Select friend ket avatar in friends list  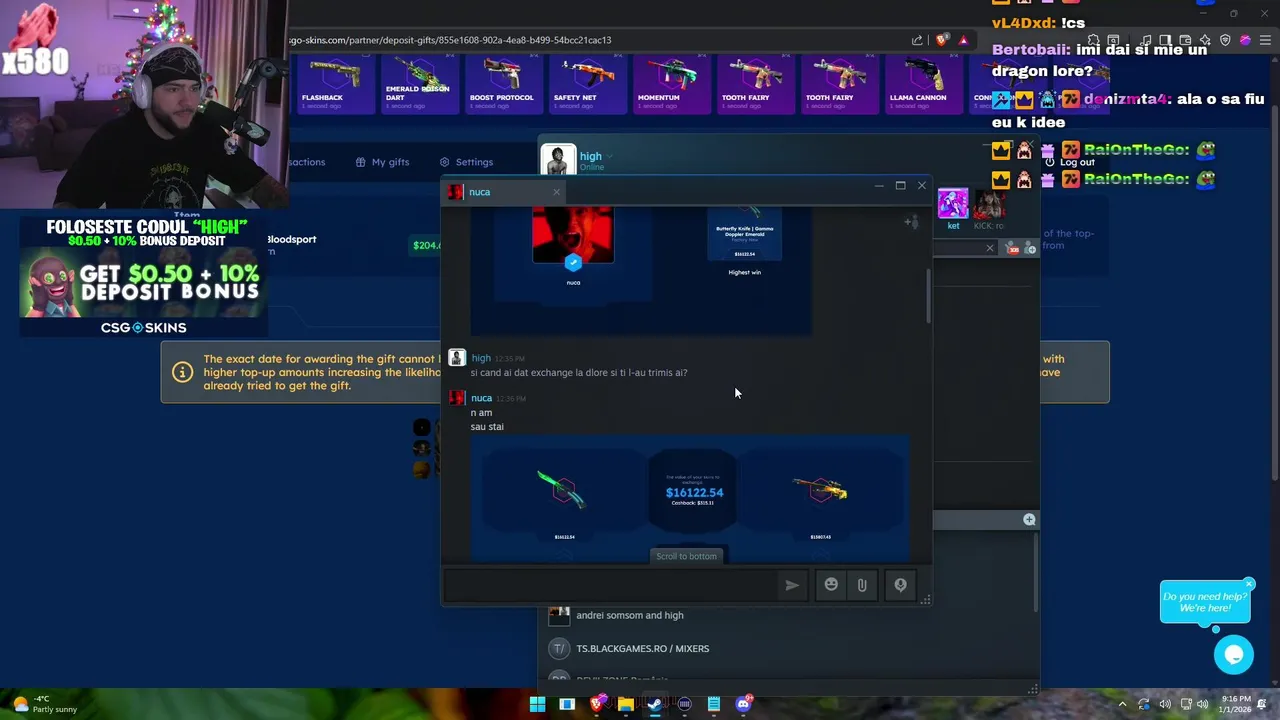point(953,205)
